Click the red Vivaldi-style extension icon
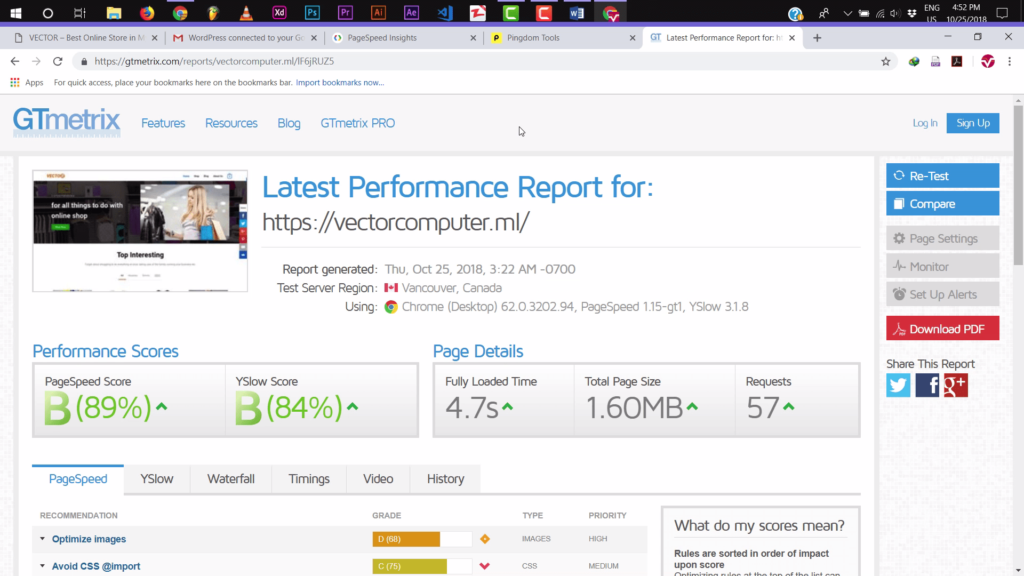This screenshot has height=576, width=1024. point(987,61)
